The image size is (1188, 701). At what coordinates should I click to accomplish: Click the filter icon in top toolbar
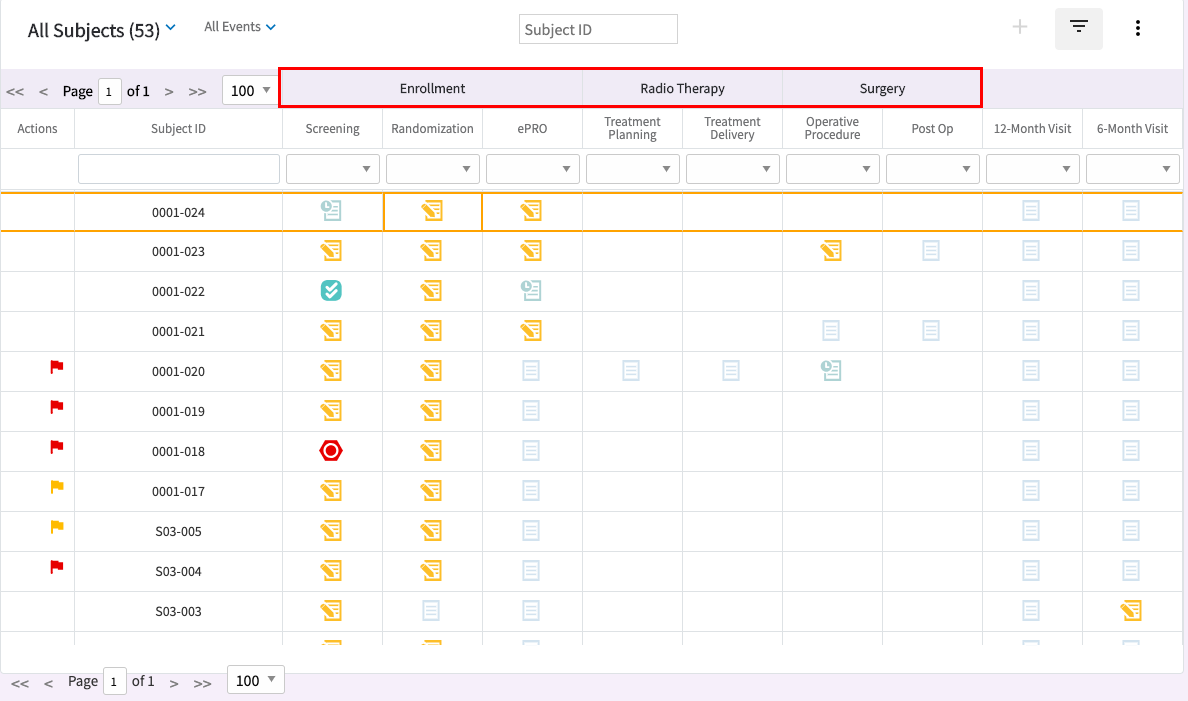click(1078, 28)
